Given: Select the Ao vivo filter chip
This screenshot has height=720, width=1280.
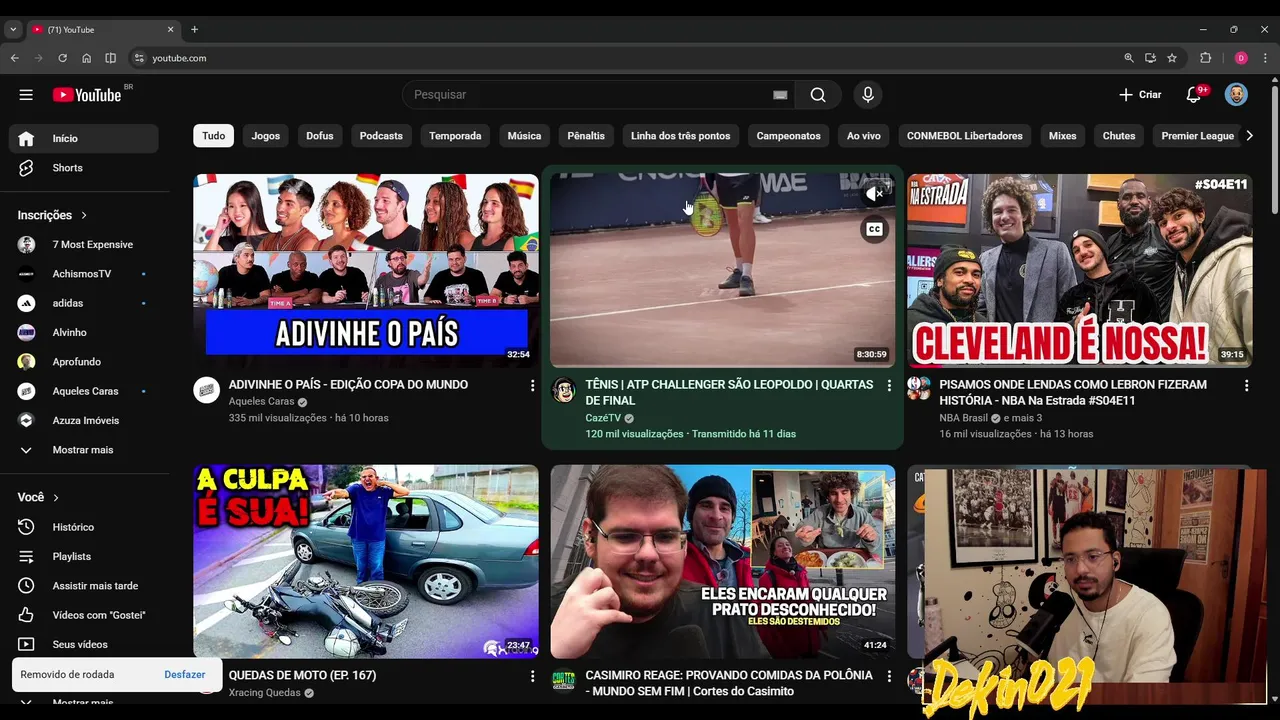Looking at the screenshot, I should pos(864,136).
